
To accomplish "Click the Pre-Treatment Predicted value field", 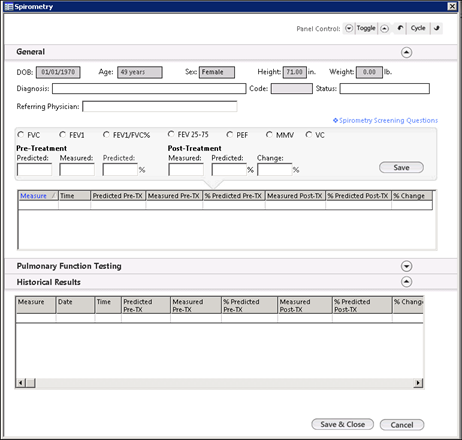I will click(x=34, y=169).
